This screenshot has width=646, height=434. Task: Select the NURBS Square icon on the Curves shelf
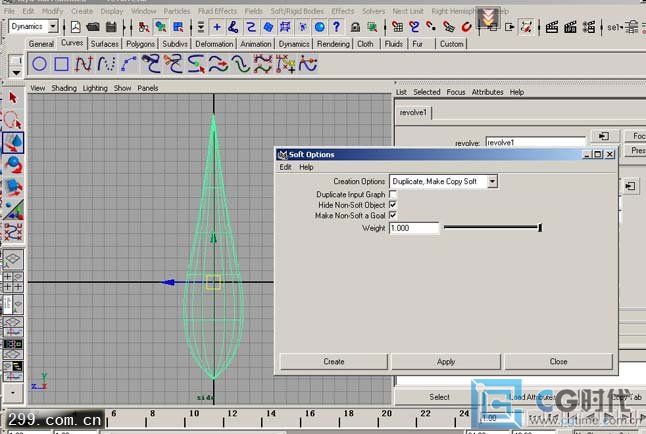(x=61, y=64)
